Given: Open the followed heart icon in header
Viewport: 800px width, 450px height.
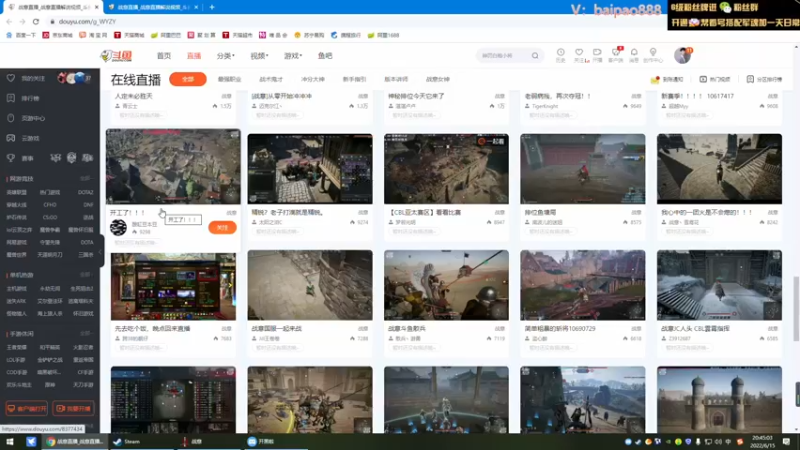Looking at the screenshot, I should tap(579, 55).
